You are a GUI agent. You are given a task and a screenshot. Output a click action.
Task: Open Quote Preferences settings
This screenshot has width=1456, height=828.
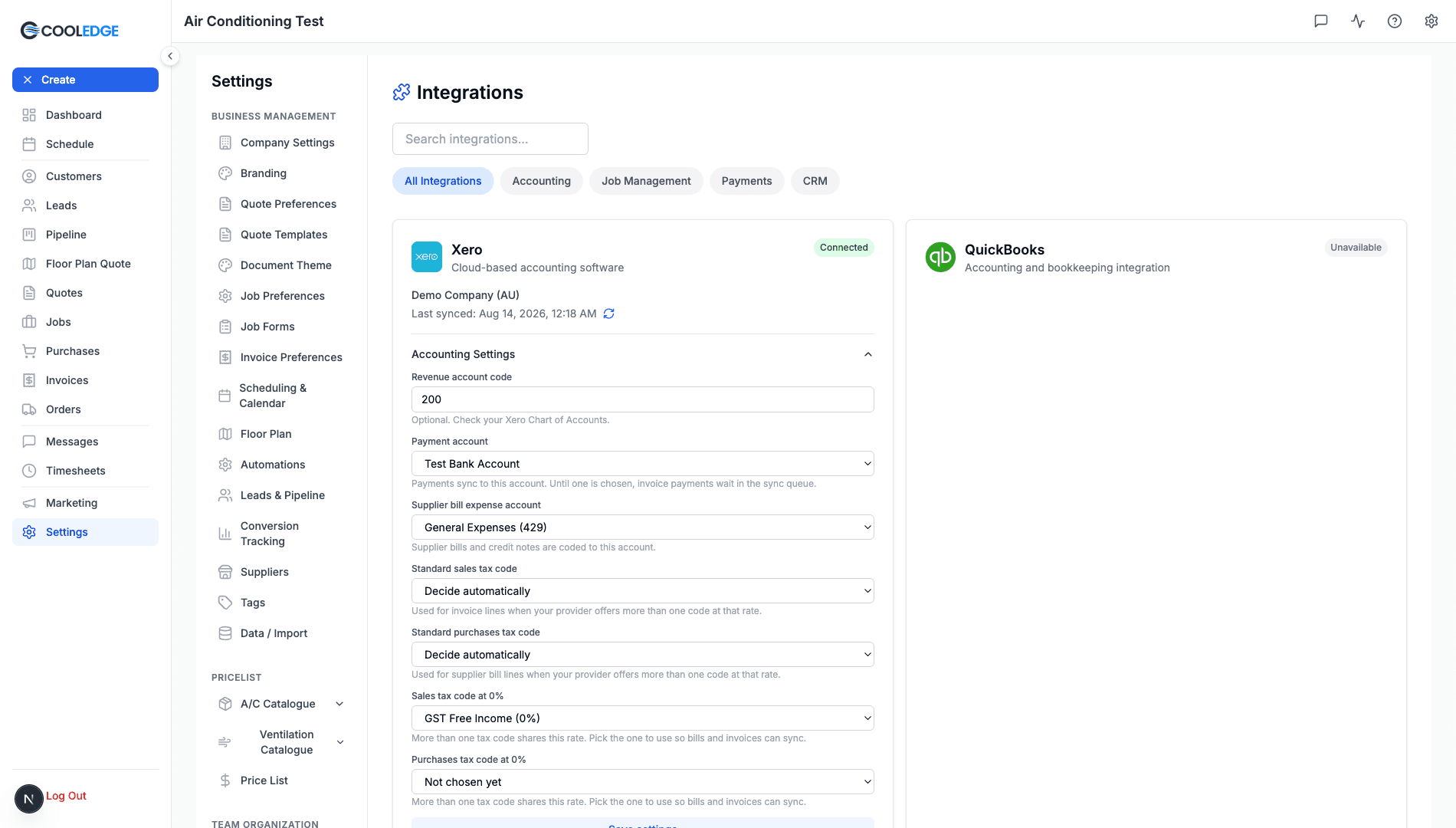click(x=281, y=204)
